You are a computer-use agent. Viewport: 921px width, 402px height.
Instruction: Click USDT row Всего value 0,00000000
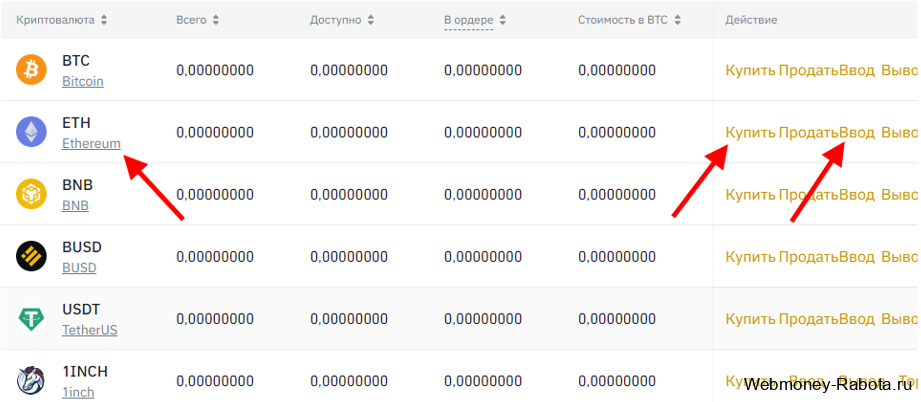point(215,319)
